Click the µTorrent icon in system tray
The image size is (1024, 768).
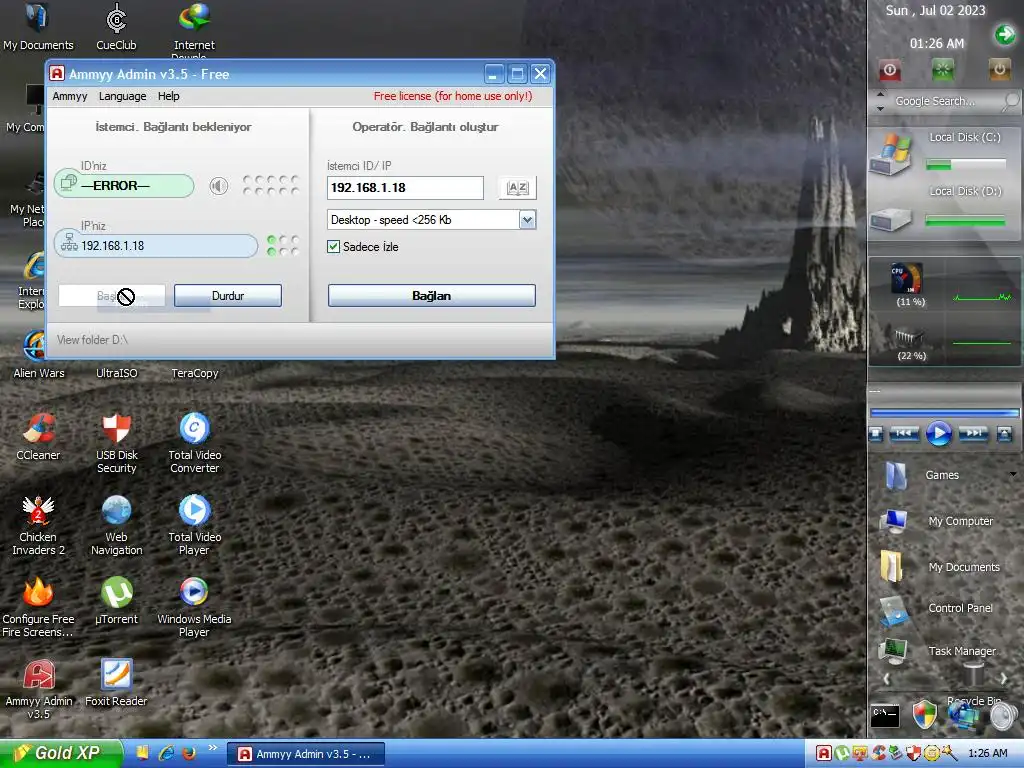click(842, 754)
